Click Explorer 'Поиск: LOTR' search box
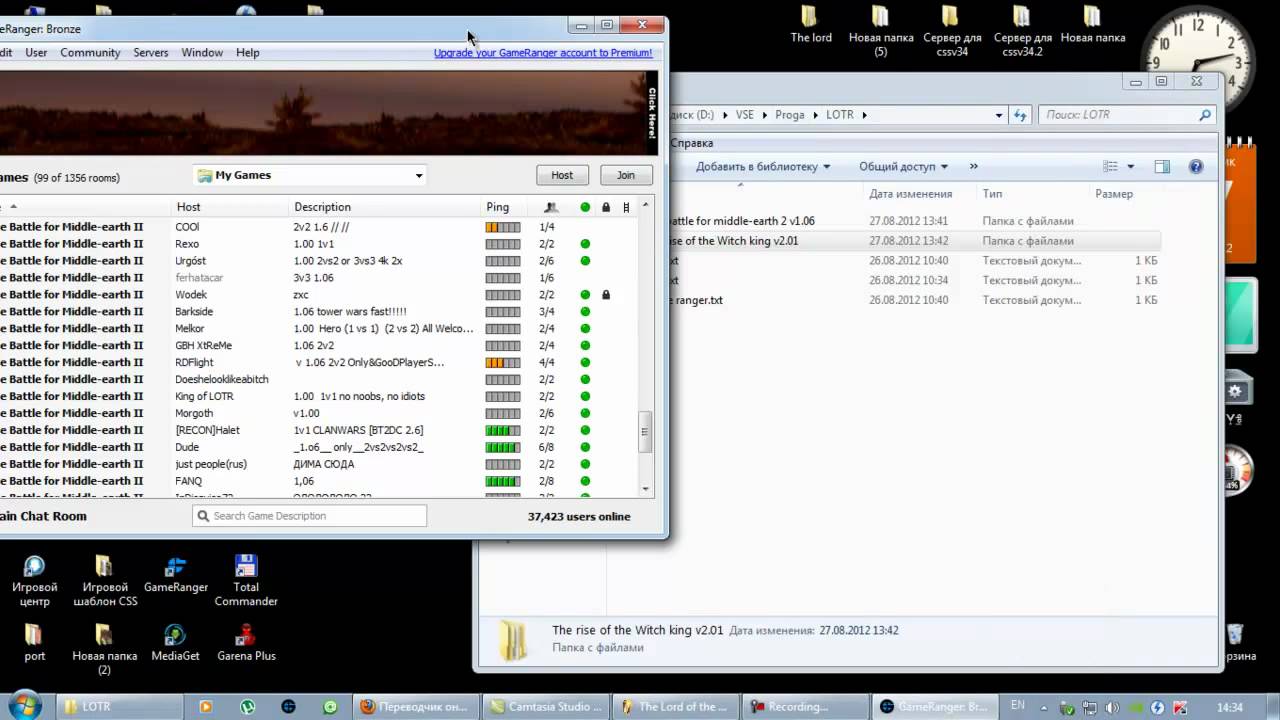This screenshot has height=720, width=1280. tap(1128, 115)
